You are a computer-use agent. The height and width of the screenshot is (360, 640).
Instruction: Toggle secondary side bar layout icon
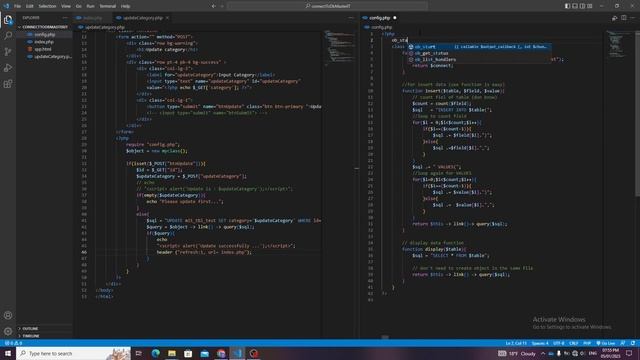tap(582, 6)
